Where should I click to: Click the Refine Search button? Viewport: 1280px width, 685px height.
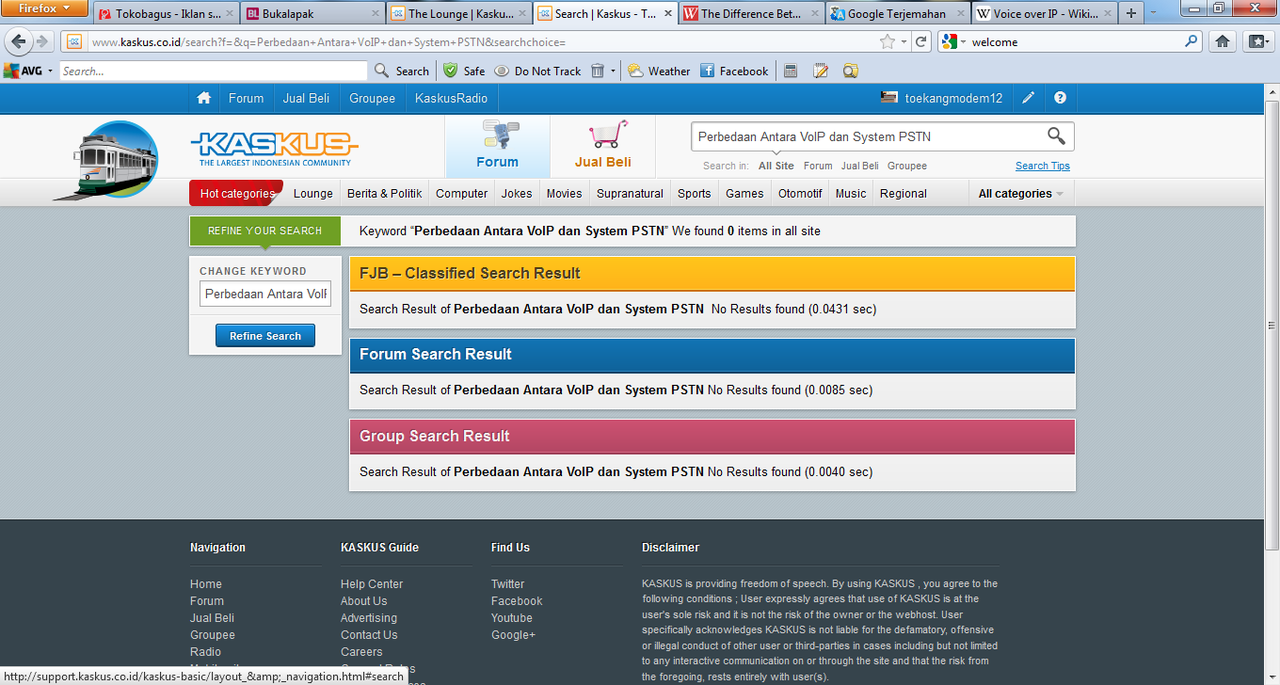coord(265,336)
